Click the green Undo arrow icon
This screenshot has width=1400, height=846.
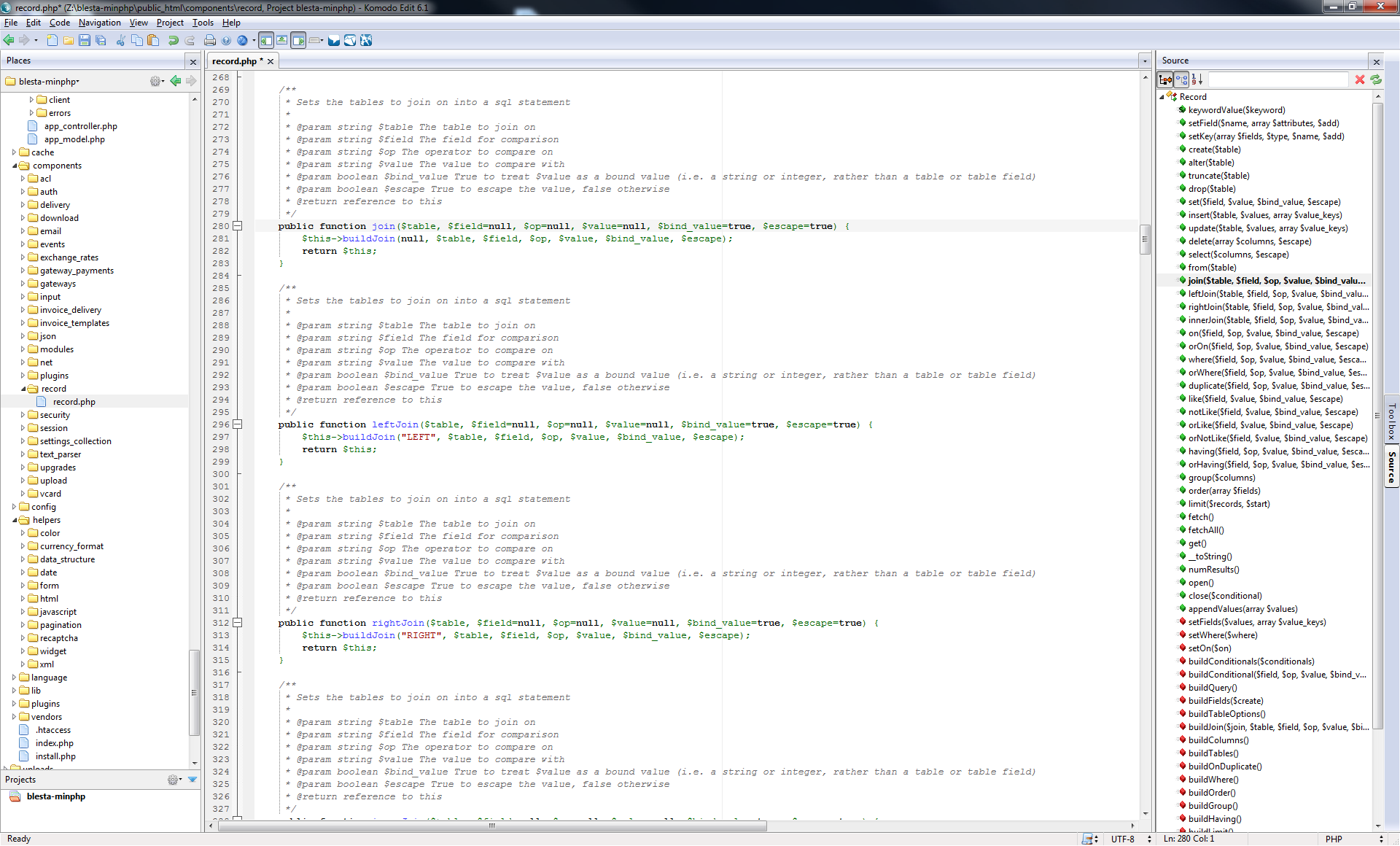coord(174,41)
